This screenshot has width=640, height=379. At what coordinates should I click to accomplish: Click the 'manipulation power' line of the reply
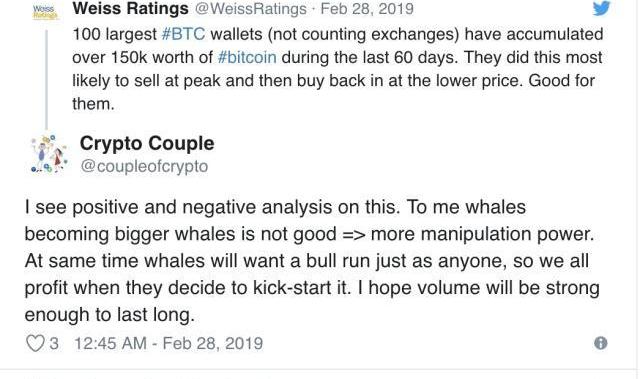point(309,234)
